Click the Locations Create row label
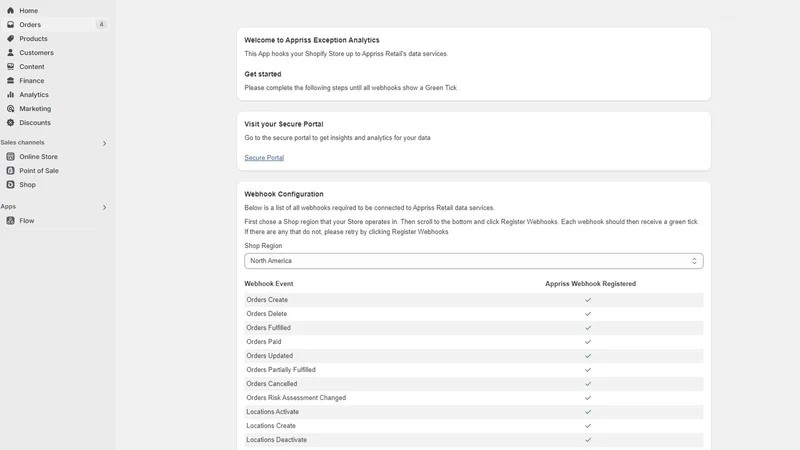Image resolution: width=800 pixels, height=450 pixels. click(x=271, y=426)
